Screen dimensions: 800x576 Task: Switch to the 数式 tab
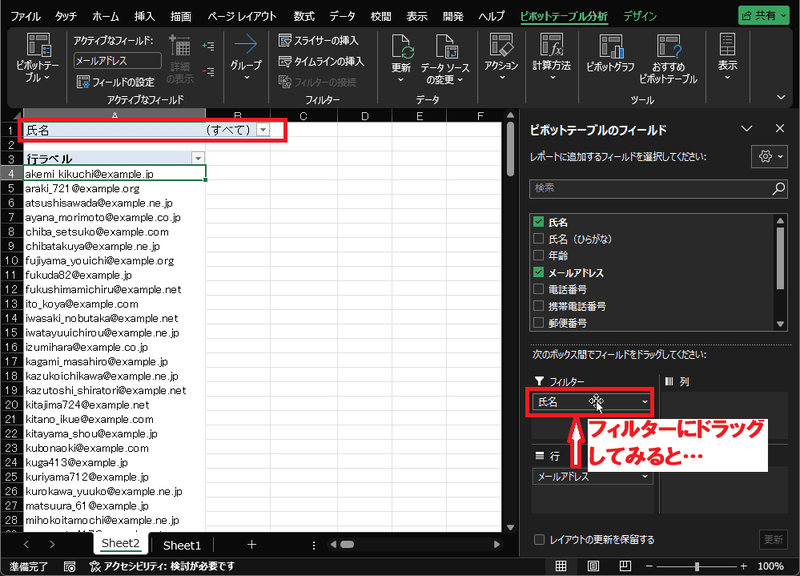[304, 16]
